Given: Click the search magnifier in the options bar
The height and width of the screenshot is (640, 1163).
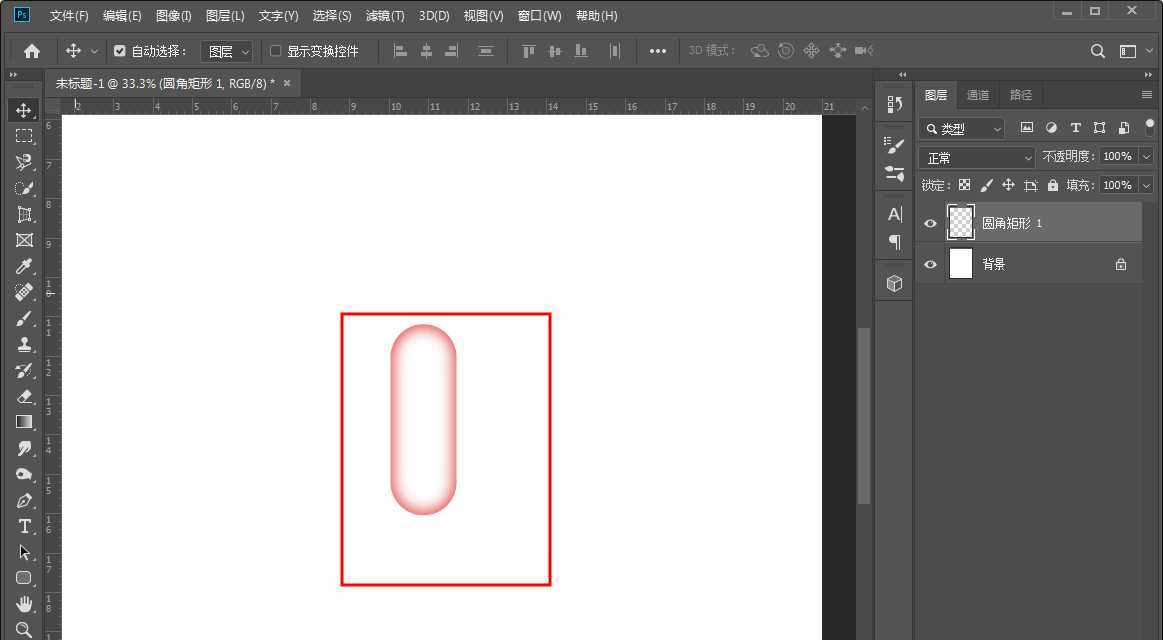Looking at the screenshot, I should tap(1097, 50).
